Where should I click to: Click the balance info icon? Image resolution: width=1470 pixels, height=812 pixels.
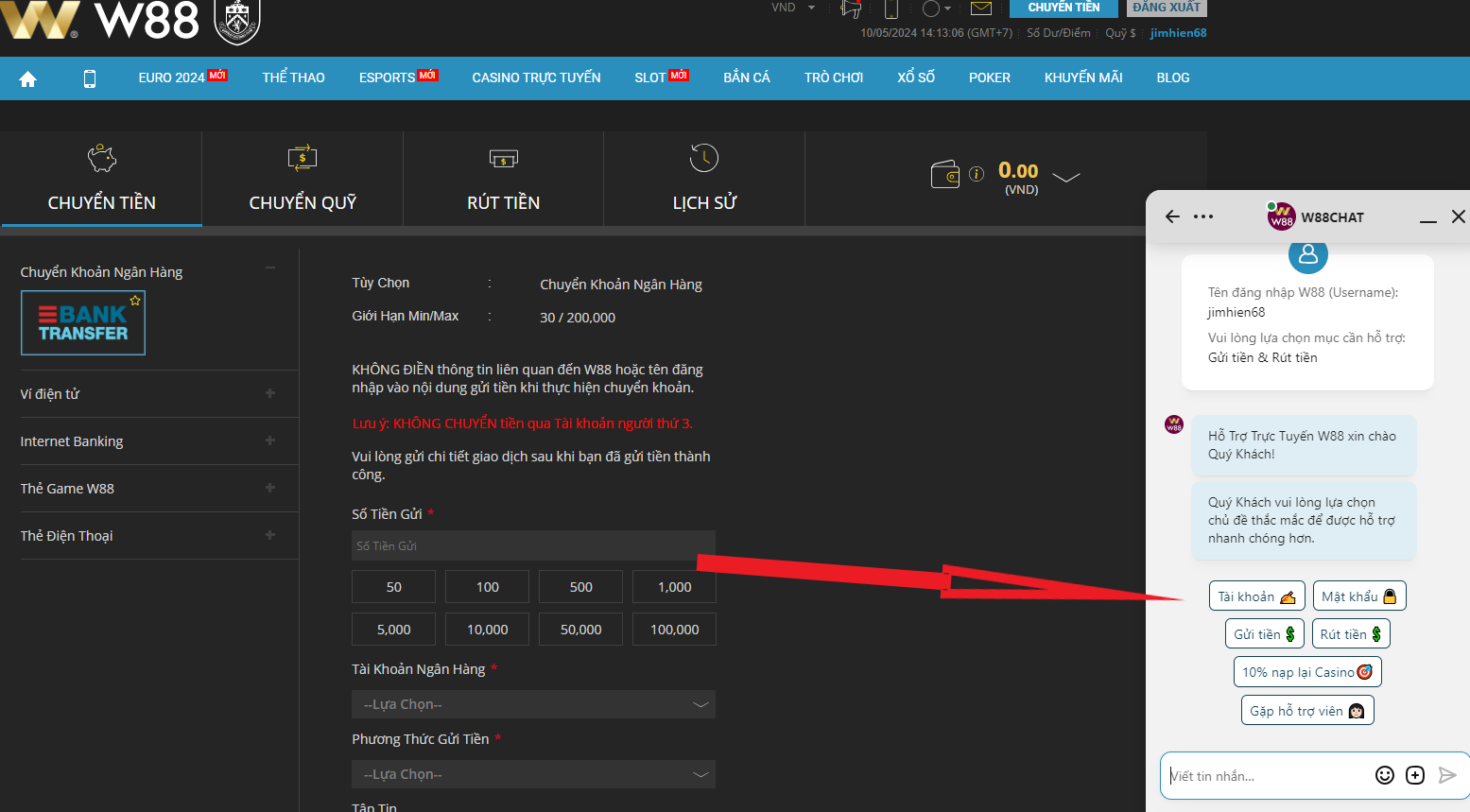click(977, 173)
